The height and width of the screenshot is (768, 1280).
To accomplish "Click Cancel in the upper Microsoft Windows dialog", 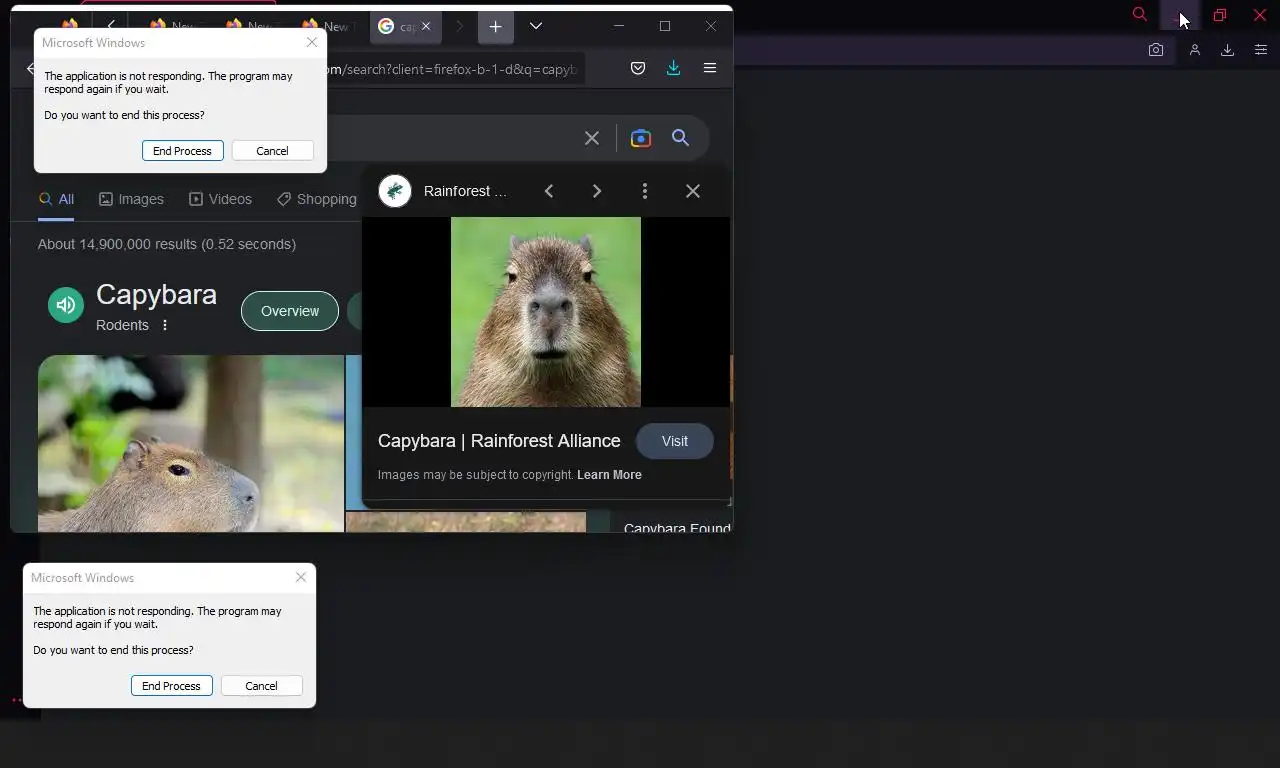I will click(x=272, y=151).
